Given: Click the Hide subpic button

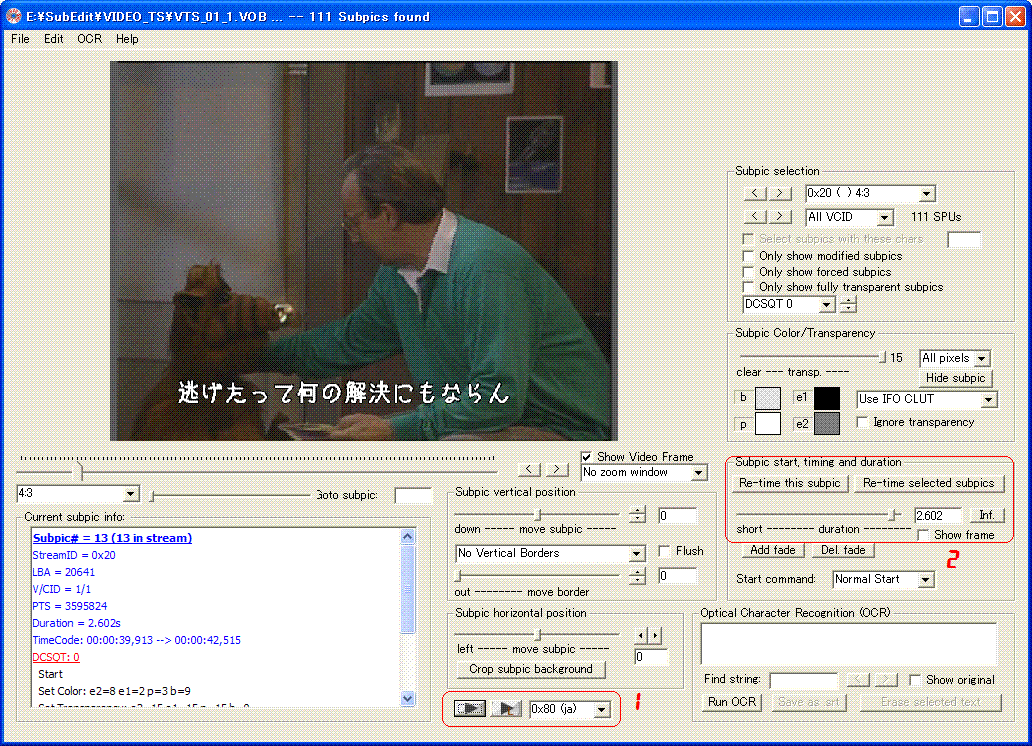Looking at the screenshot, I should pyautogui.click(x=955, y=378).
